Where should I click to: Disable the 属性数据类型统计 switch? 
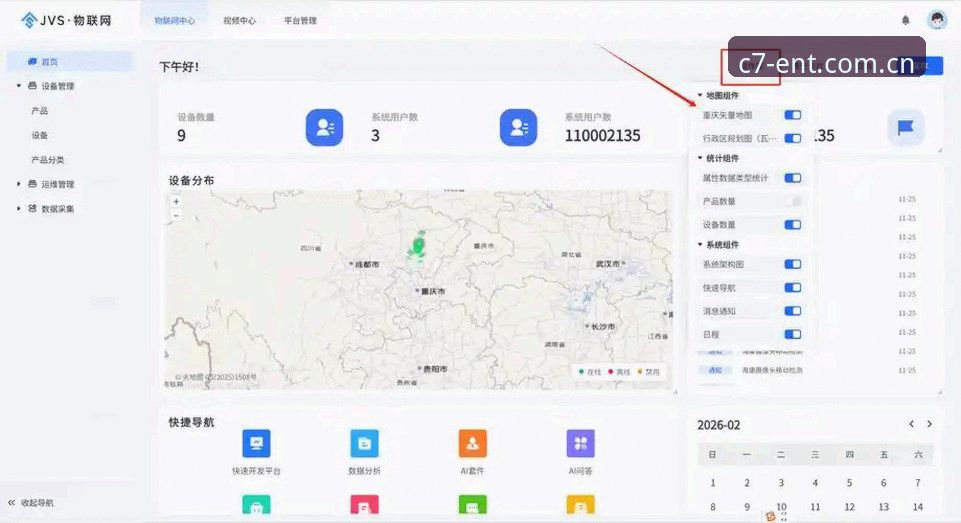(x=792, y=178)
